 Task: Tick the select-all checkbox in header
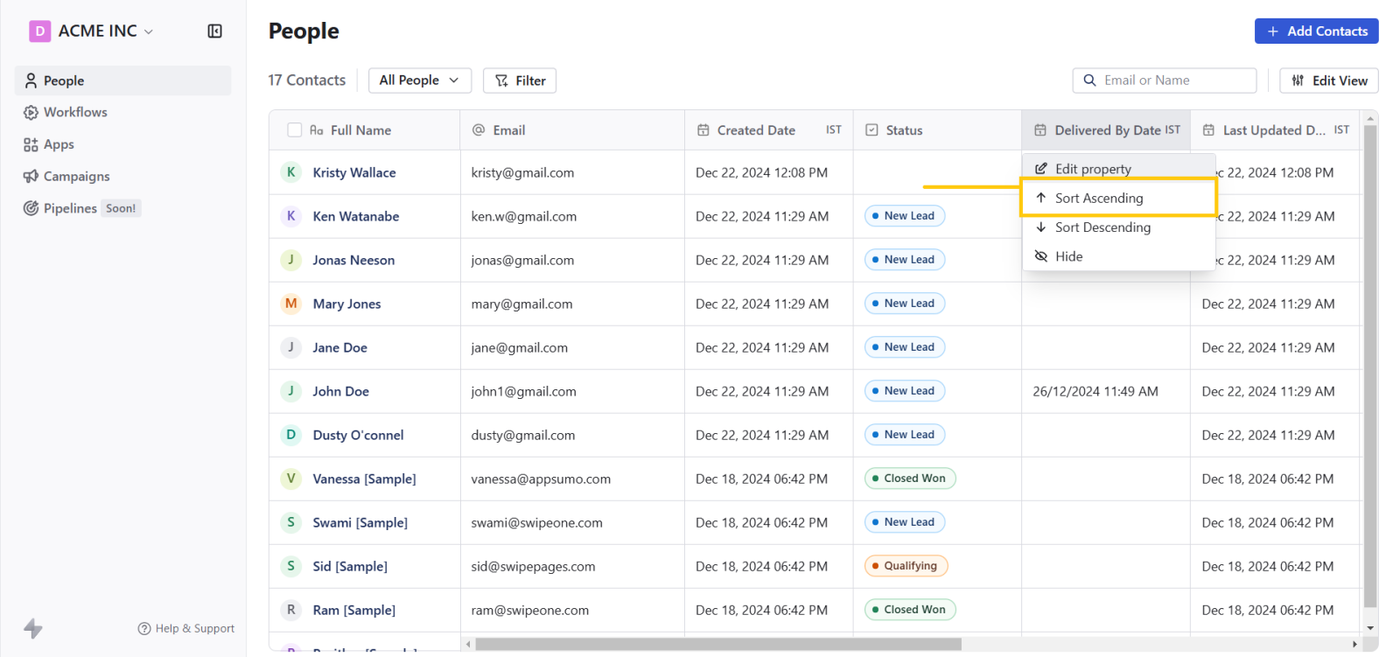(294, 130)
